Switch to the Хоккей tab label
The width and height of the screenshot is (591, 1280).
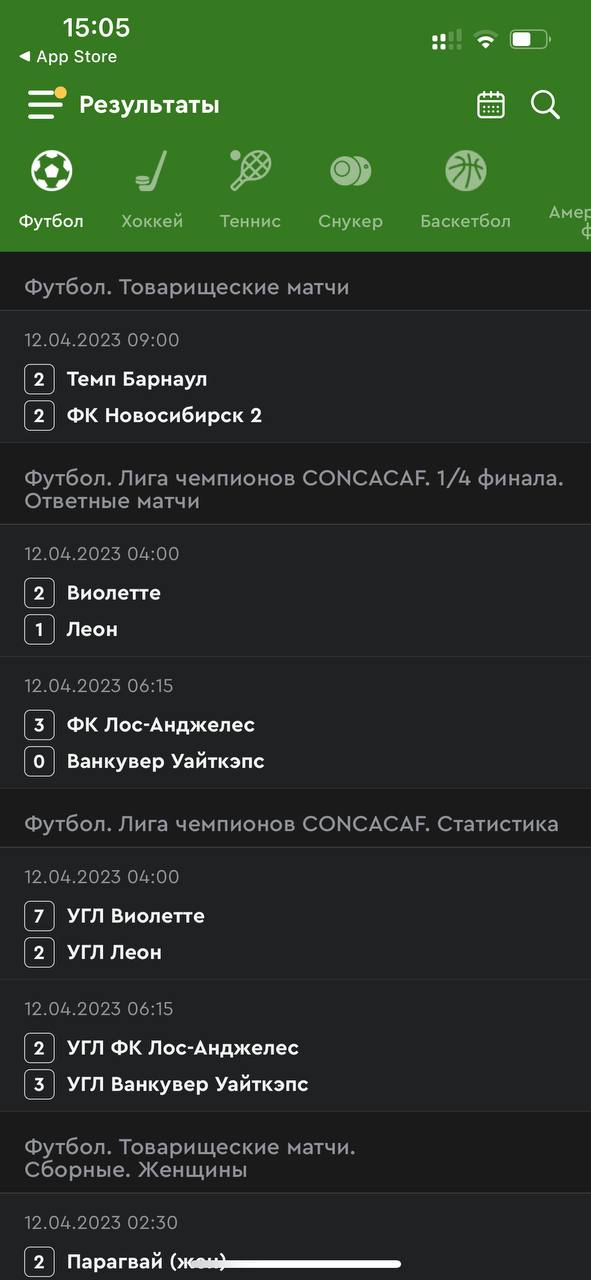pos(152,221)
